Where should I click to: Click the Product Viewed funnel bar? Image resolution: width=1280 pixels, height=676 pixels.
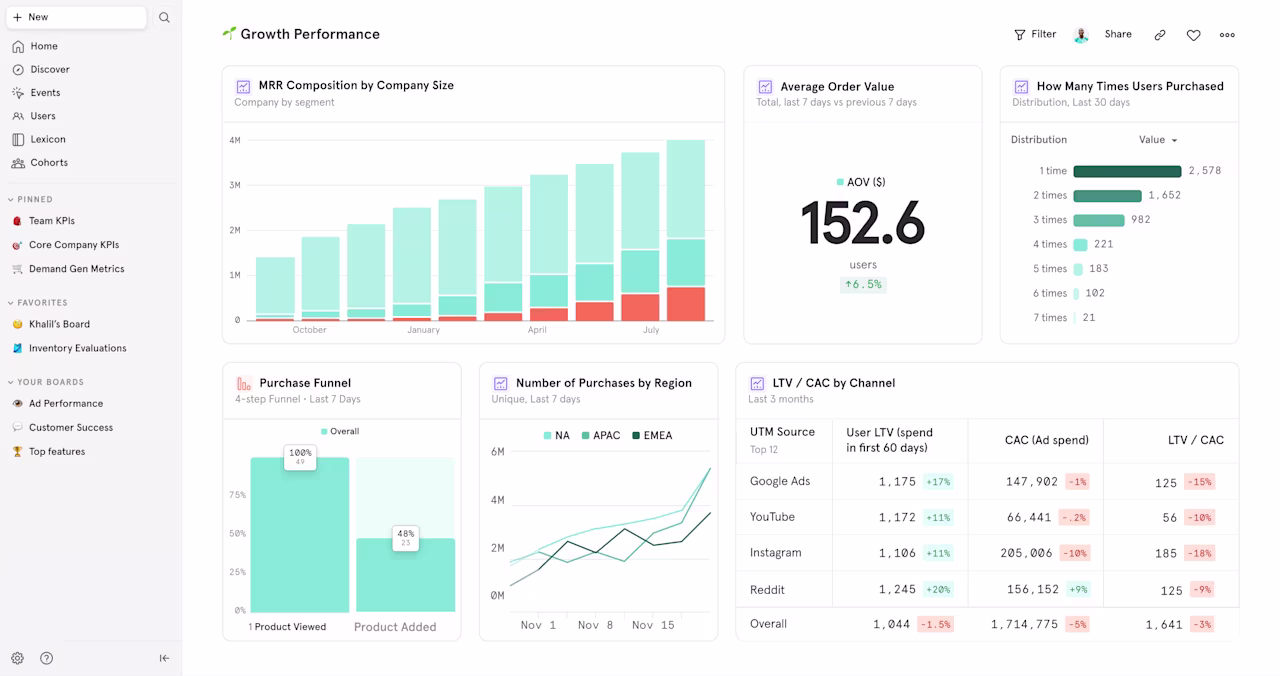point(300,535)
